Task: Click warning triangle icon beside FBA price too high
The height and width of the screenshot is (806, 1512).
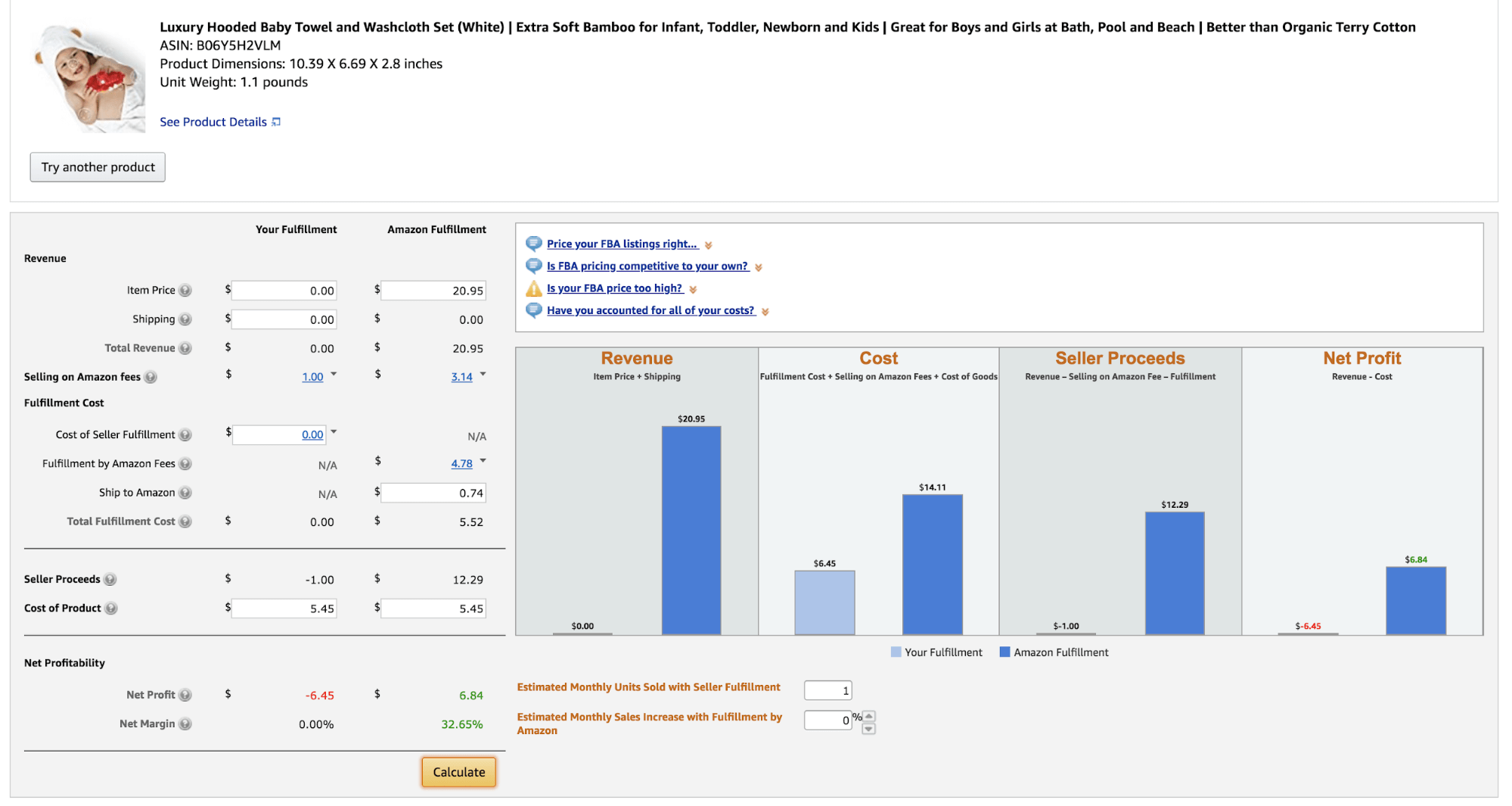Action: coord(534,288)
